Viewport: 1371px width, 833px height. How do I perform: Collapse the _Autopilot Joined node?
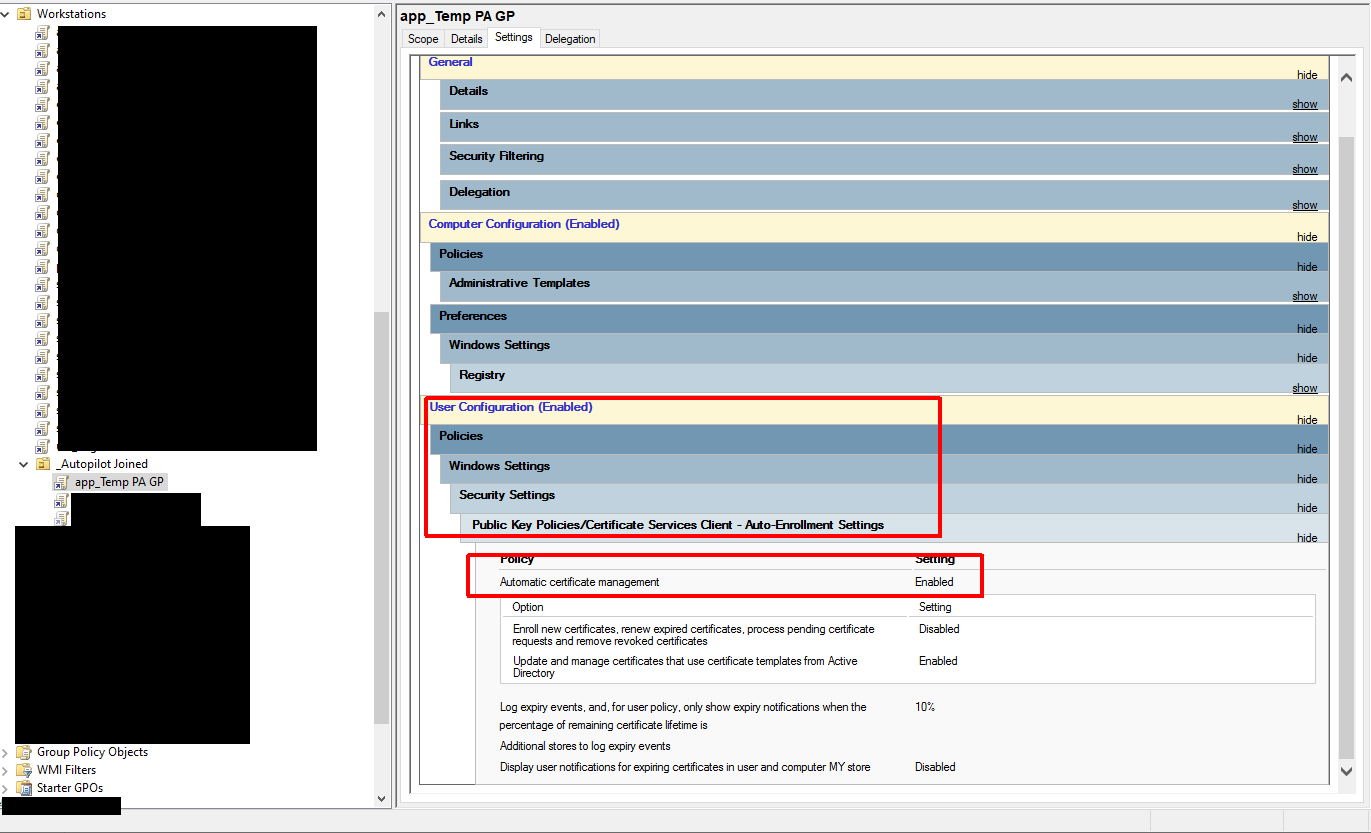tap(23, 463)
